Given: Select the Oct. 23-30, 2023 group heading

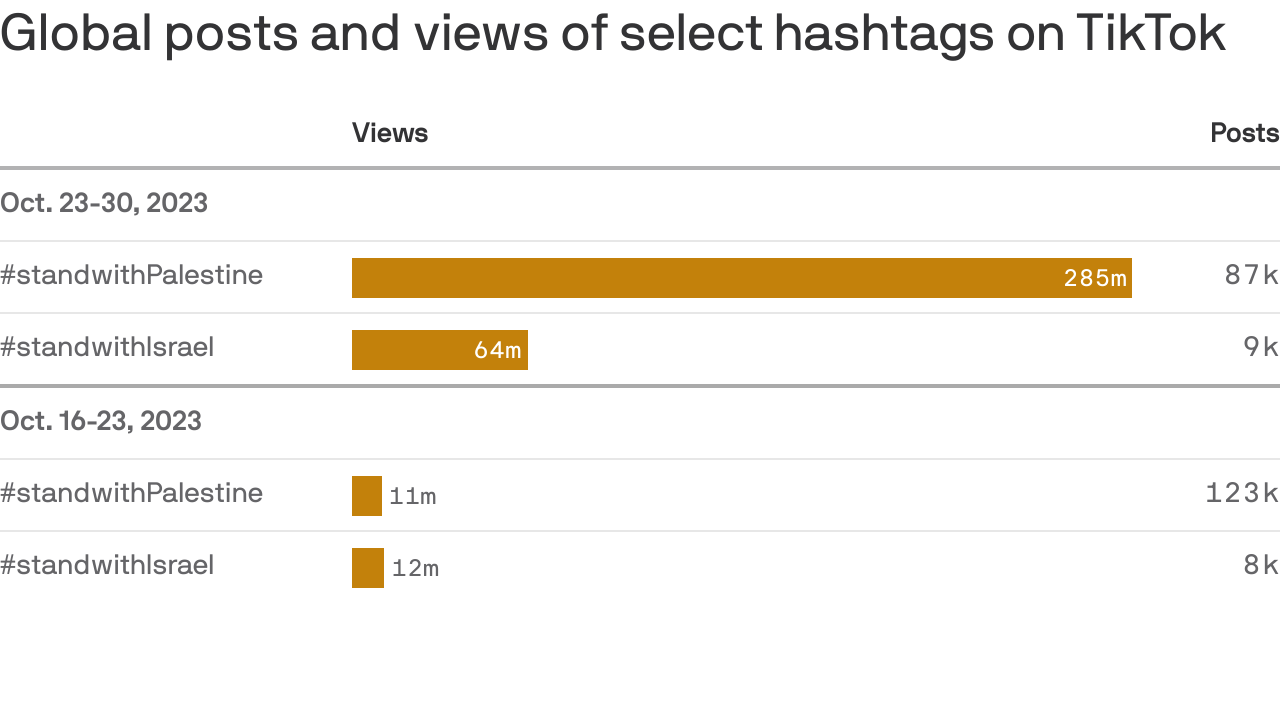Looking at the screenshot, I should [x=104, y=203].
